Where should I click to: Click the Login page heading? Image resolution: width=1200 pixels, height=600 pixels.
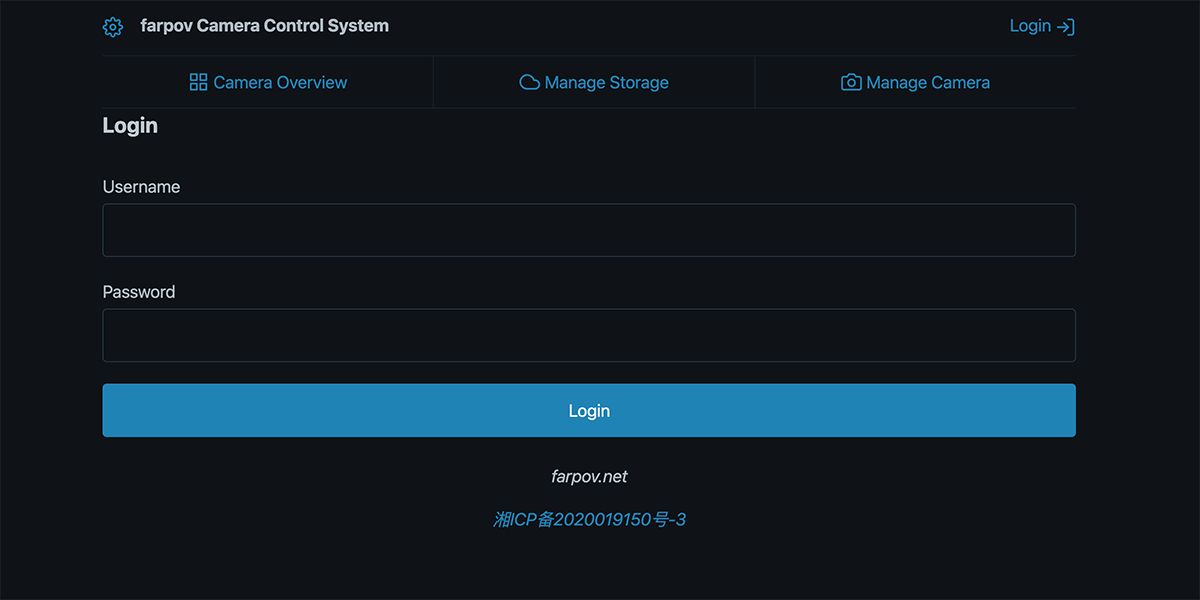pos(130,126)
